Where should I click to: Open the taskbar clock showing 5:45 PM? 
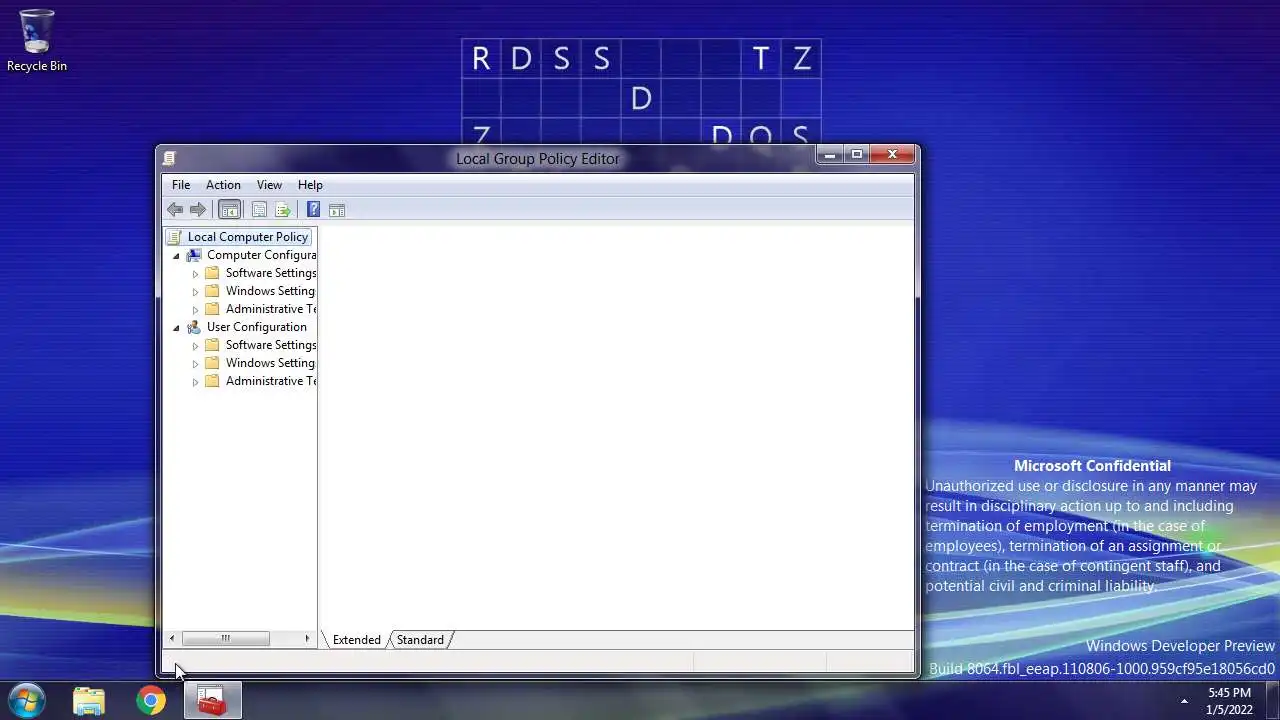[1229, 701]
